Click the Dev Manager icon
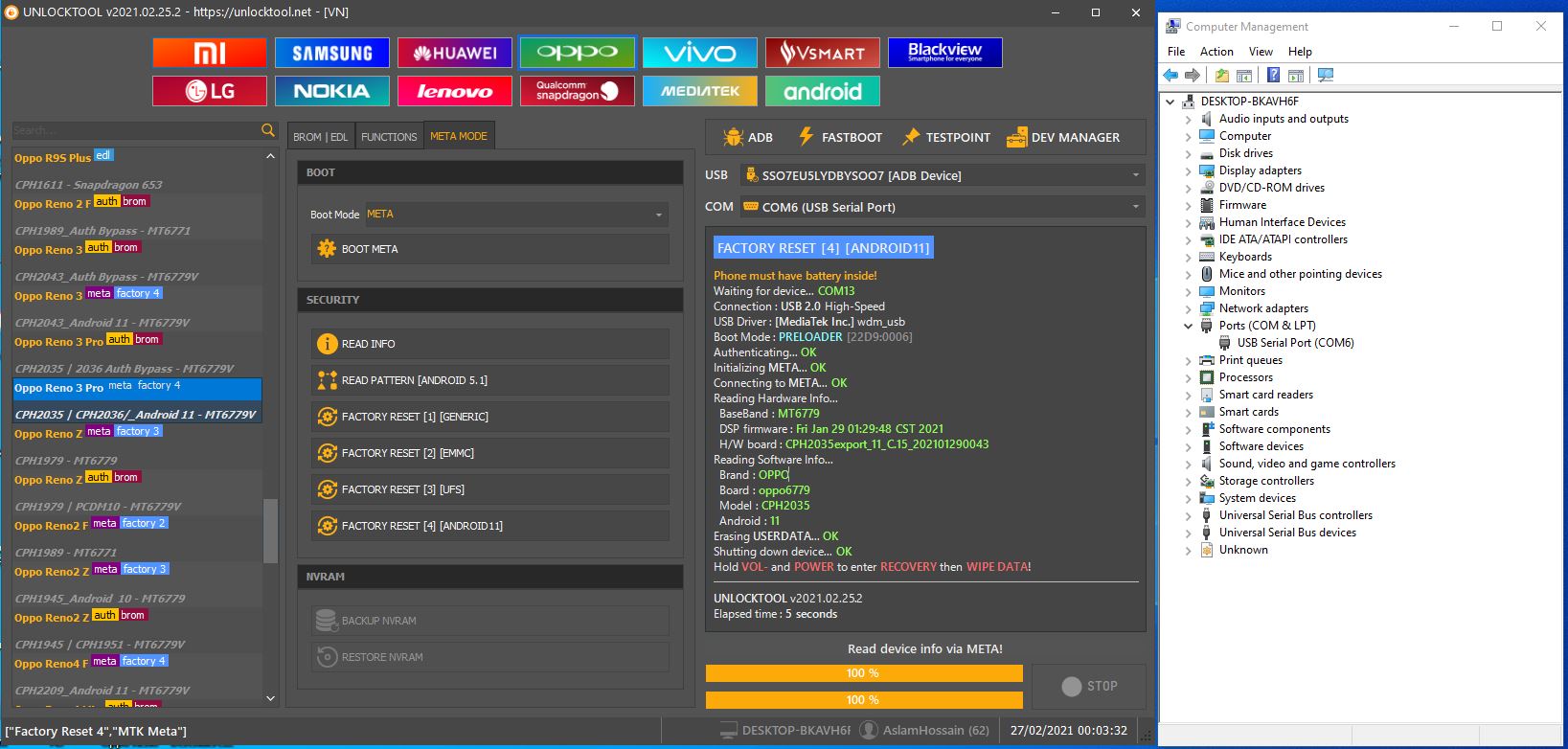 coord(1016,138)
